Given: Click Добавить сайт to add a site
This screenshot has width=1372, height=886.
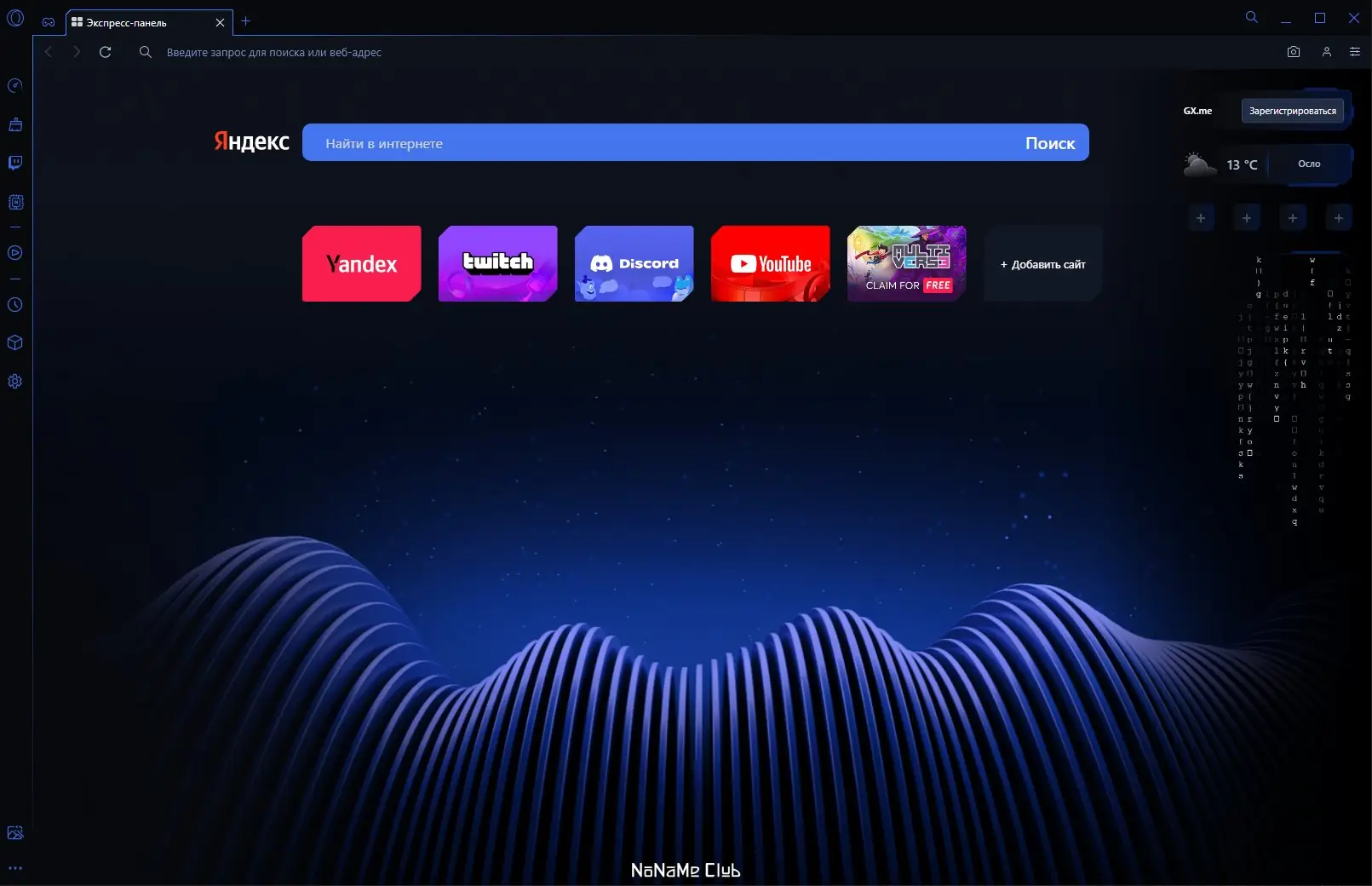Looking at the screenshot, I should click(x=1043, y=264).
